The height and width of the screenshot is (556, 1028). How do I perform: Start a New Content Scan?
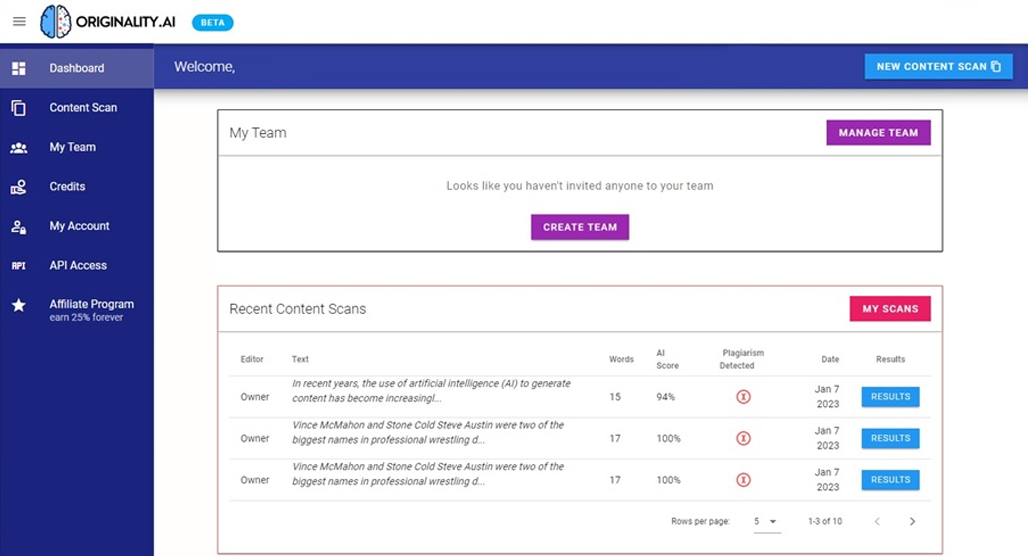click(x=938, y=67)
